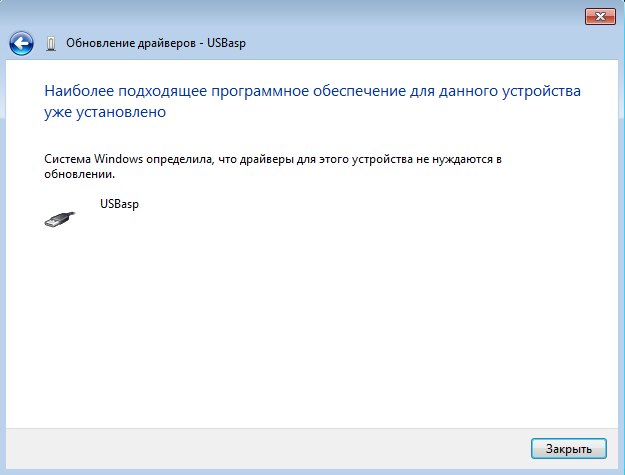Select the USBasp device name label

120,204
